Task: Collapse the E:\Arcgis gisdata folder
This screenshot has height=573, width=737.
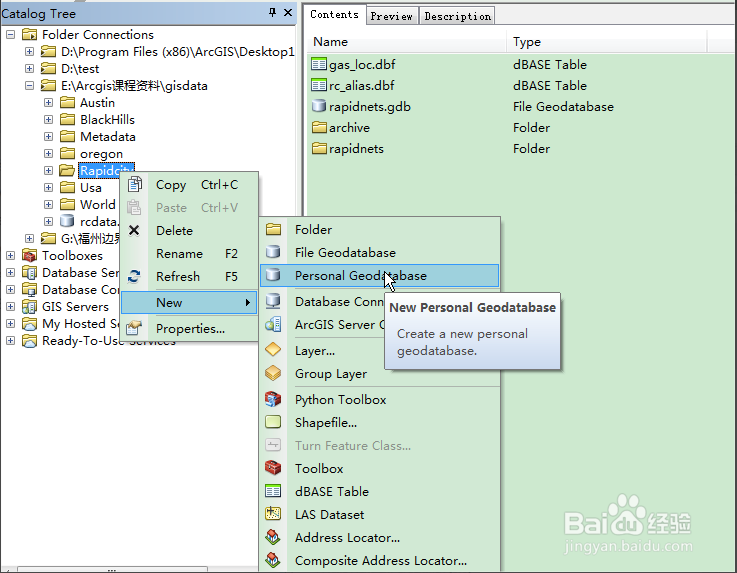Action: pyautogui.click(x=29, y=86)
